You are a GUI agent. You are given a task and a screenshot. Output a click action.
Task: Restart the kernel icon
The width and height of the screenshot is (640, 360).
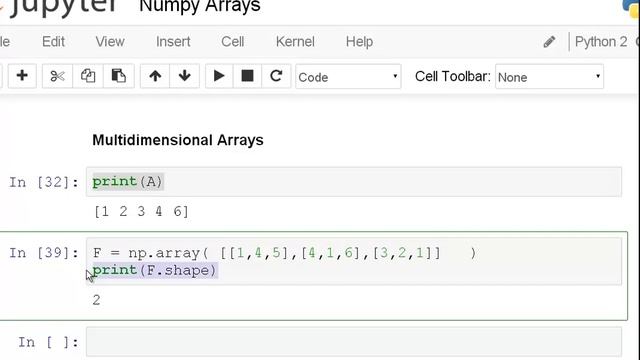pyautogui.click(x=276, y=76)
